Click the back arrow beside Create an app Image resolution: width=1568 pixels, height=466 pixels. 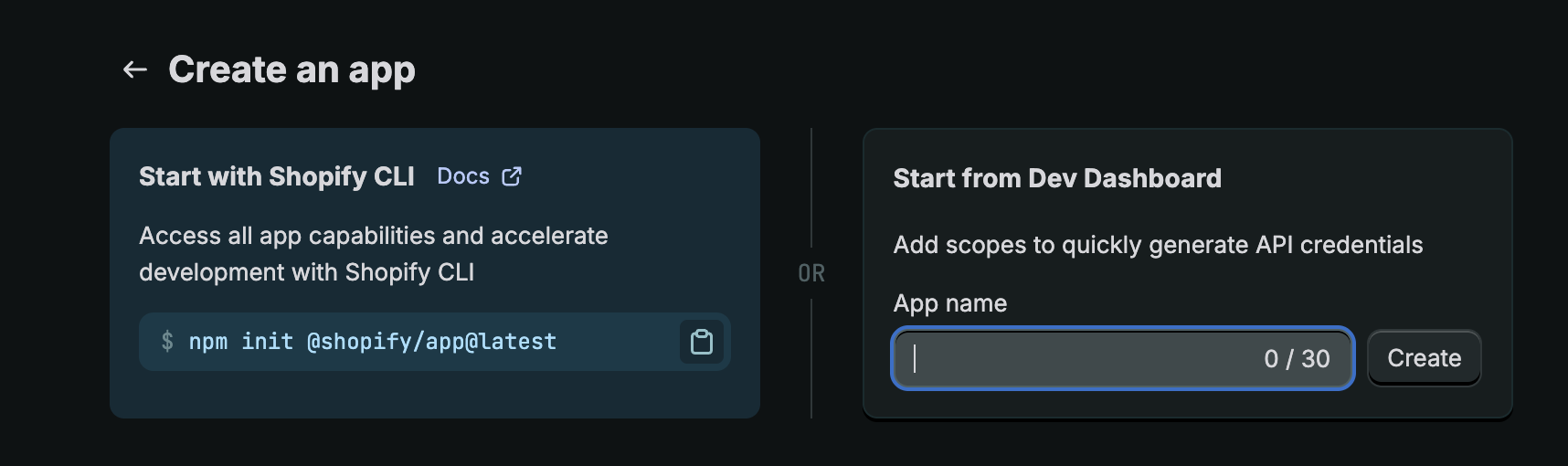tap(135, 69)
